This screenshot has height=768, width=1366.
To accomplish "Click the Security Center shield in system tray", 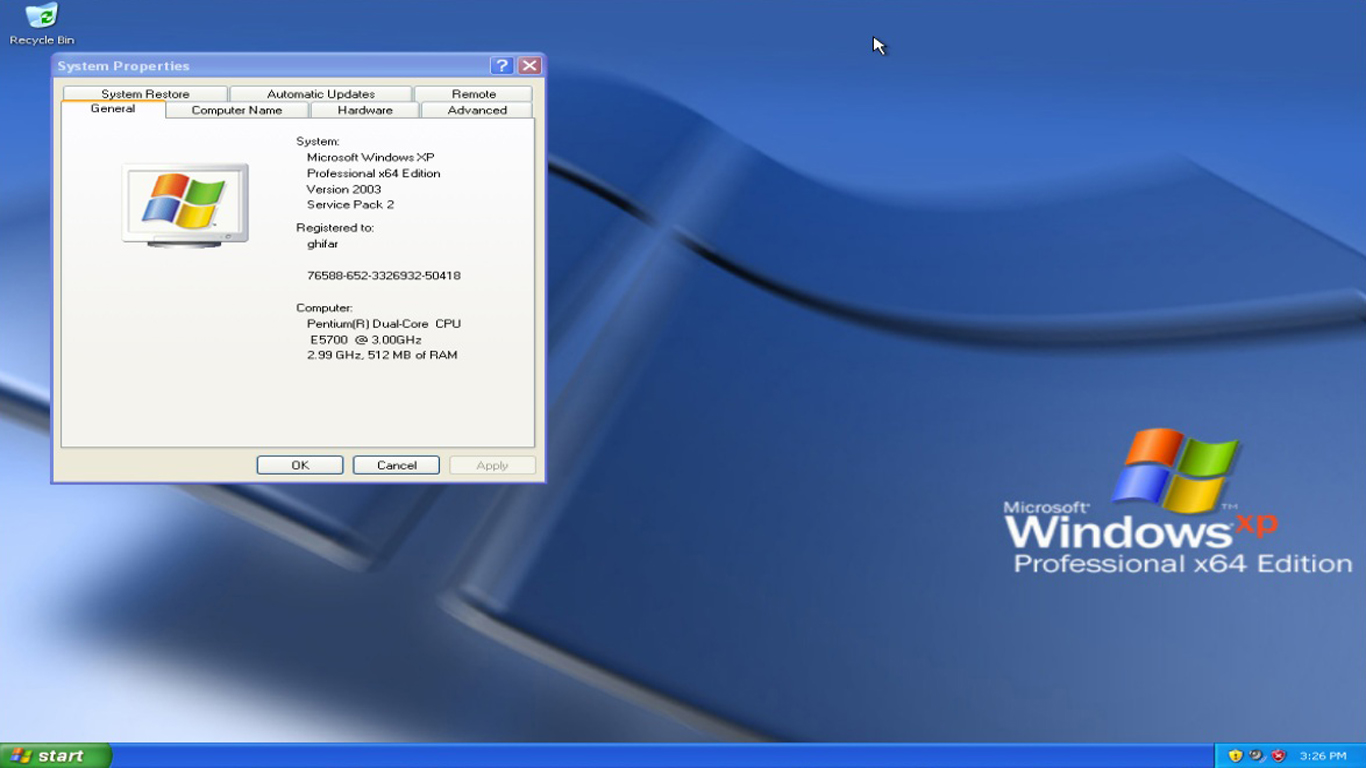I will pyautogui.click(x=1235, y=755).
